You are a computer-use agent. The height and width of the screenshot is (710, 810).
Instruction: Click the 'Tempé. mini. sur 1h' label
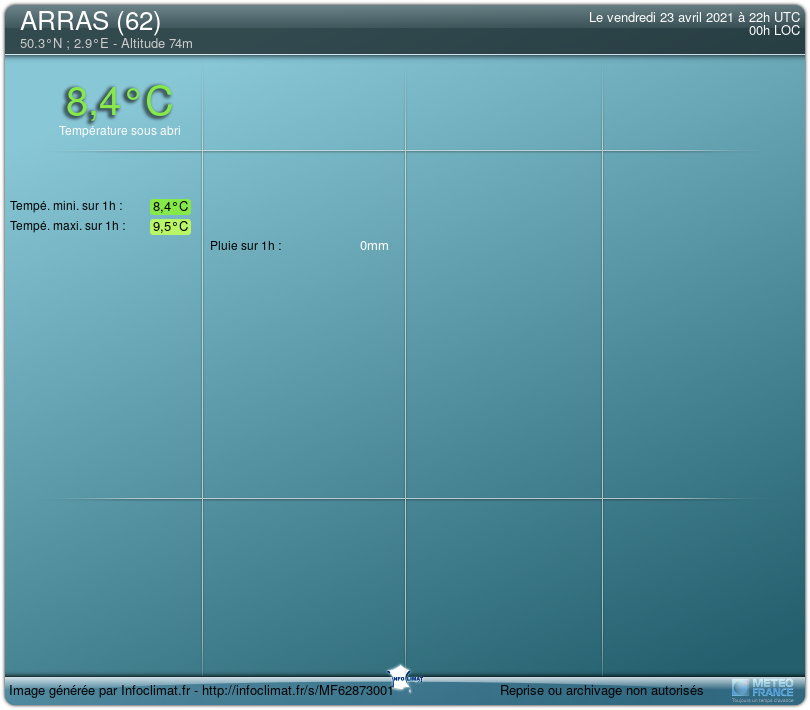(x=66, y=206)
